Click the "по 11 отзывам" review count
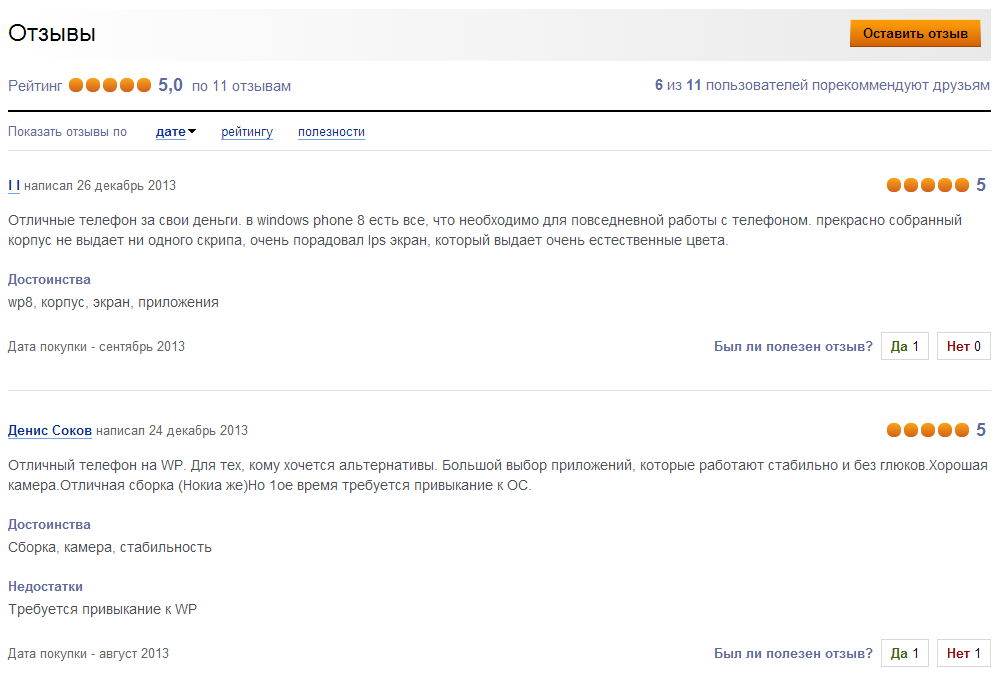Viewport: 1002px width, 682px height. pyautogui.click(x=241, y=86)
